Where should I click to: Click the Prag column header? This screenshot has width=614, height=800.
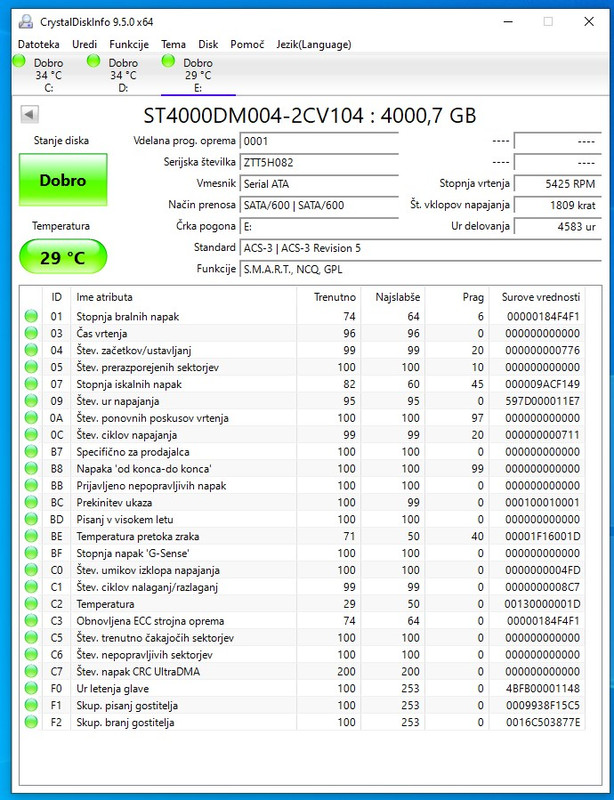point(458,297)
